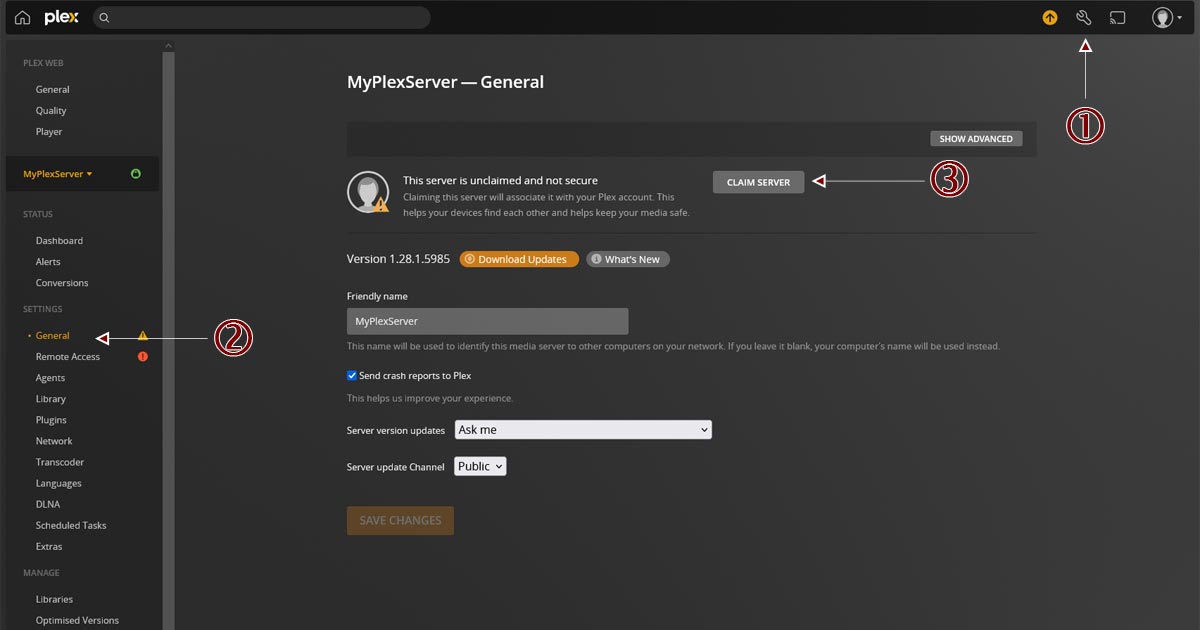Open Agents settings
The width and height of the screenshot is (1200, 630).
[x=50, y=378]
